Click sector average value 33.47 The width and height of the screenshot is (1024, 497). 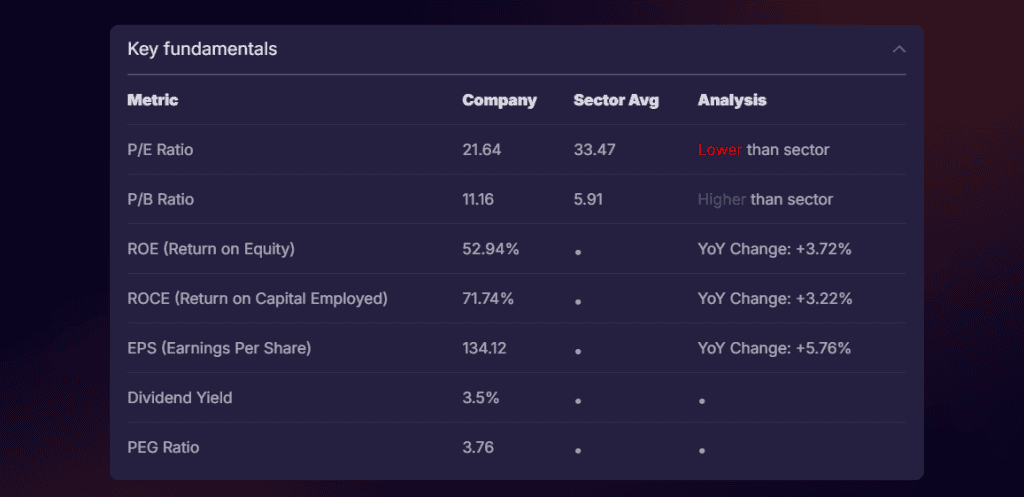594,150
